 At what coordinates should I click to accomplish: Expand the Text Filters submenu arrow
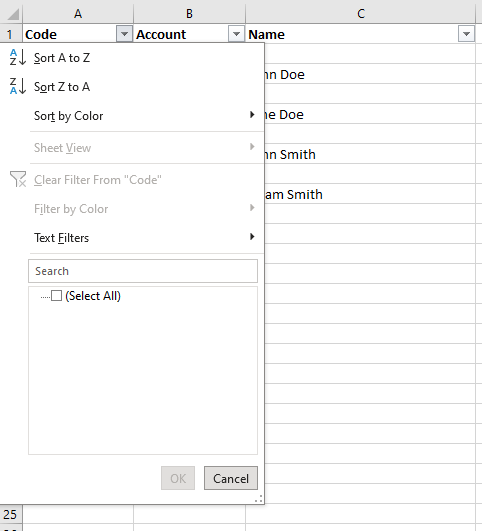252,236
